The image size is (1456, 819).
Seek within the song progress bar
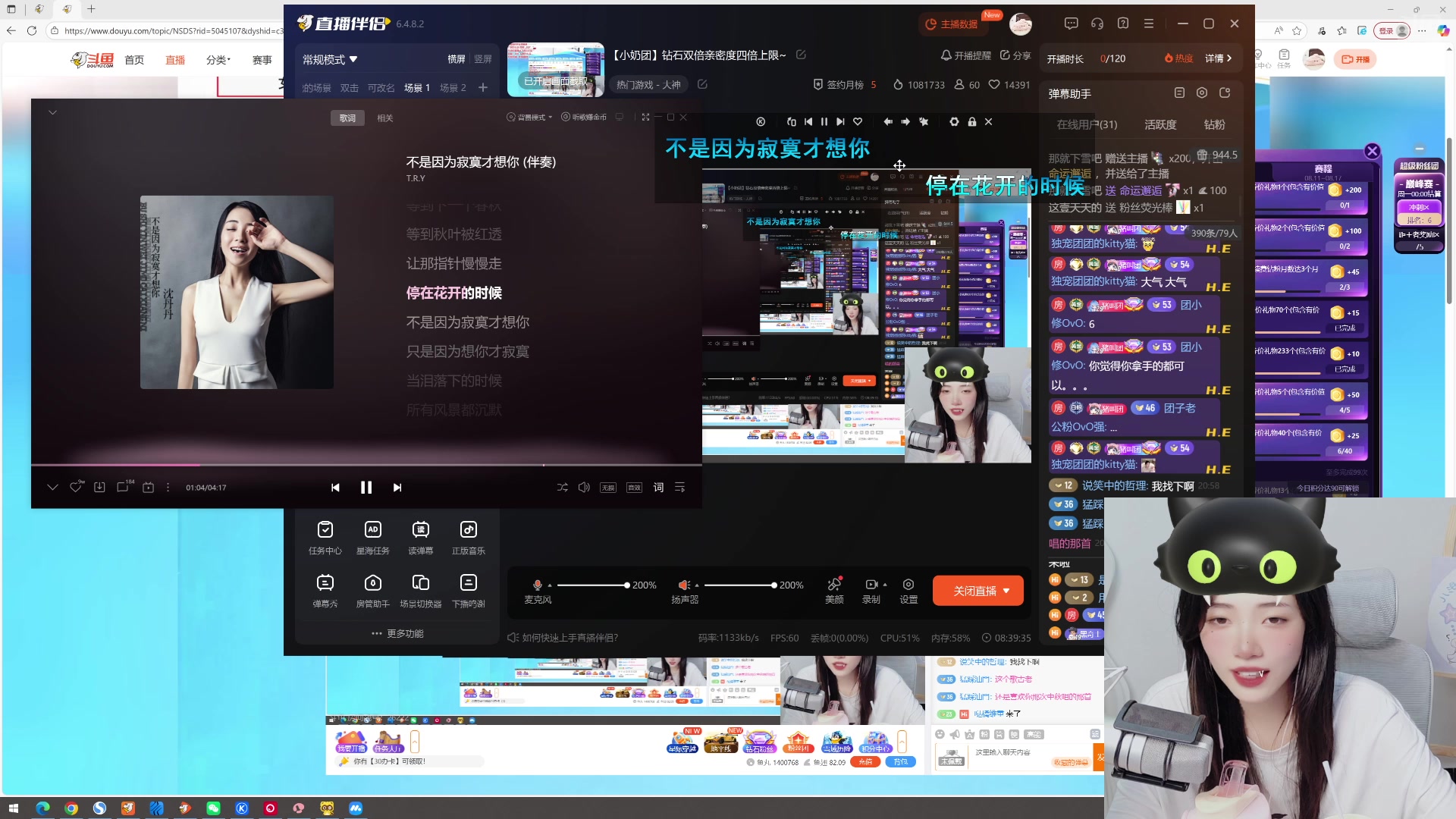pyautogui.click(x=366, y=465)
